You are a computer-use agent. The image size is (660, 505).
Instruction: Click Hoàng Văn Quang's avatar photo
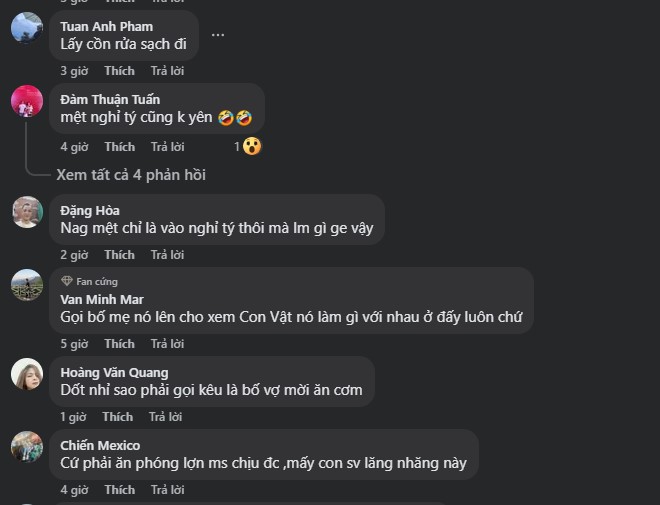coord(27,374)
